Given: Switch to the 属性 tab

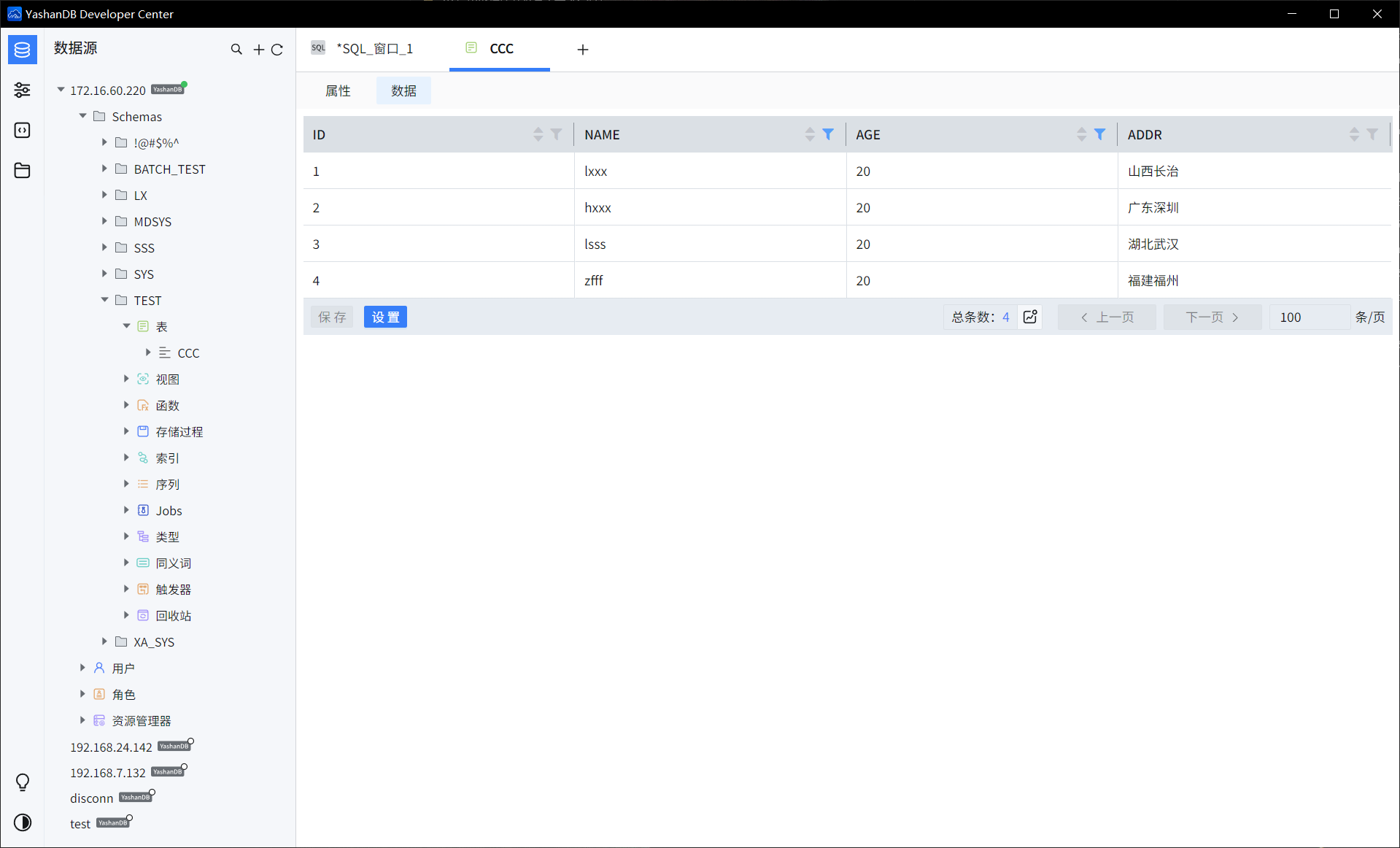Looking at the screenshot, I should click(338, 90).
